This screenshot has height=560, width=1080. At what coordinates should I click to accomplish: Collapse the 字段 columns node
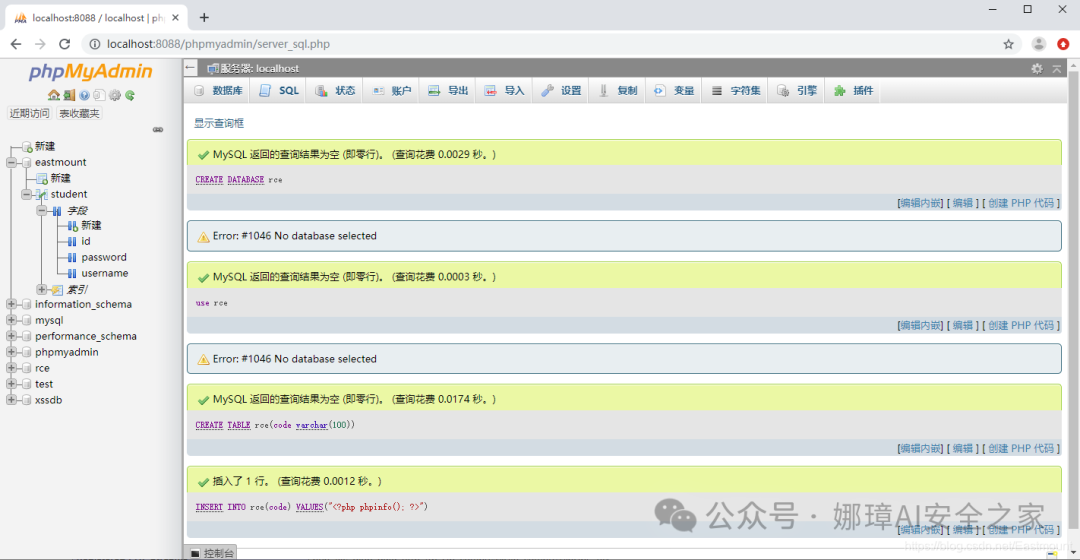[41, 210]
